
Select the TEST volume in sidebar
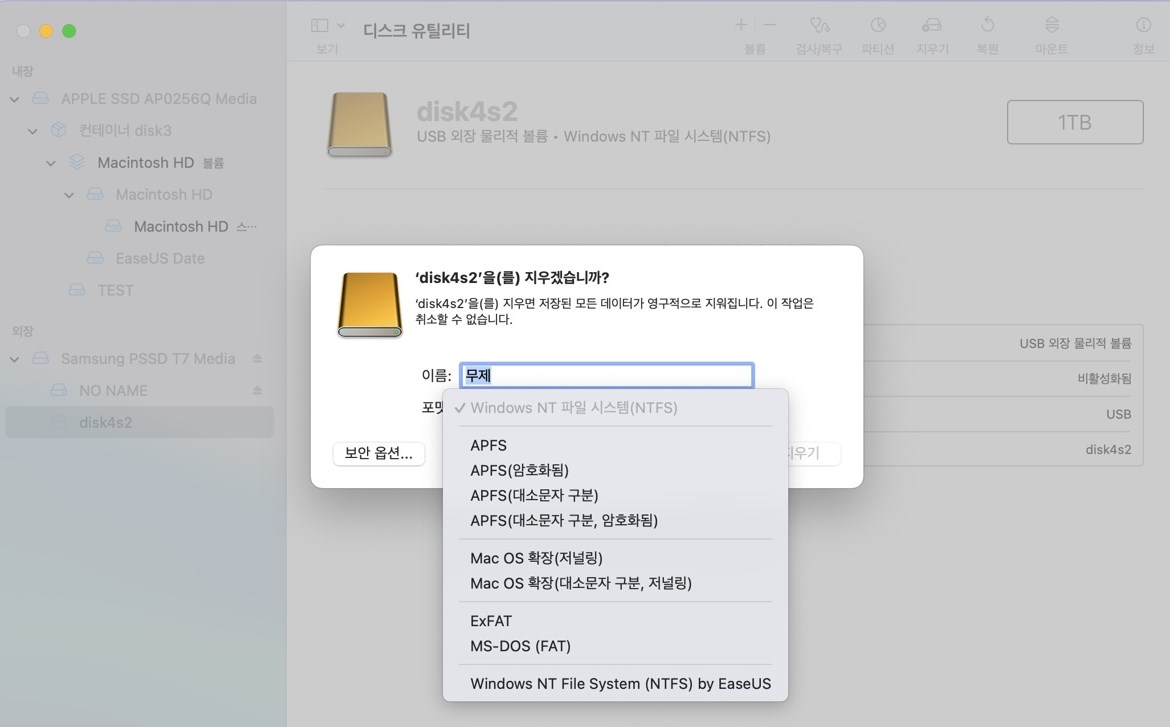pyautogui.click(x=115, y=290)
